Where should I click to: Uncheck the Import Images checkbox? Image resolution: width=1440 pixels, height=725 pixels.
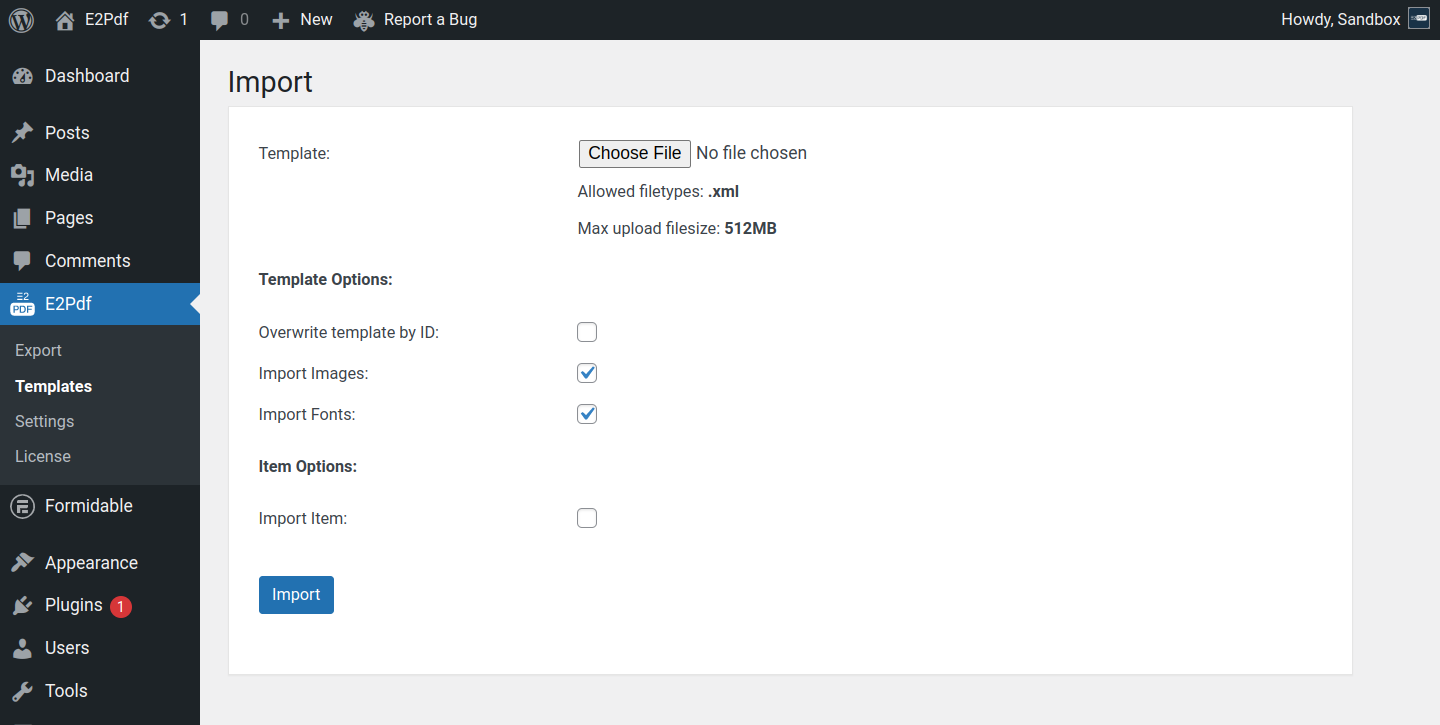[x=587, y=373]
